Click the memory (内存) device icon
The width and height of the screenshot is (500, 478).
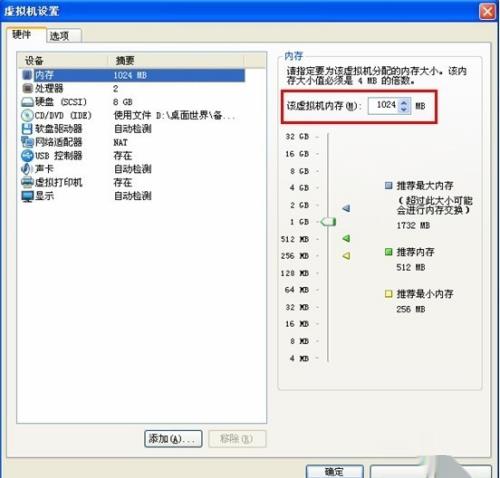[x=27, y=75]
